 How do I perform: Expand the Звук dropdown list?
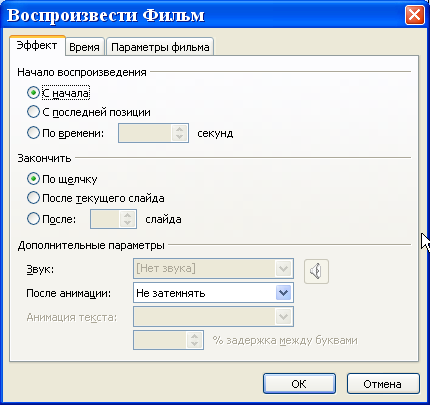(x=283, y=268)
